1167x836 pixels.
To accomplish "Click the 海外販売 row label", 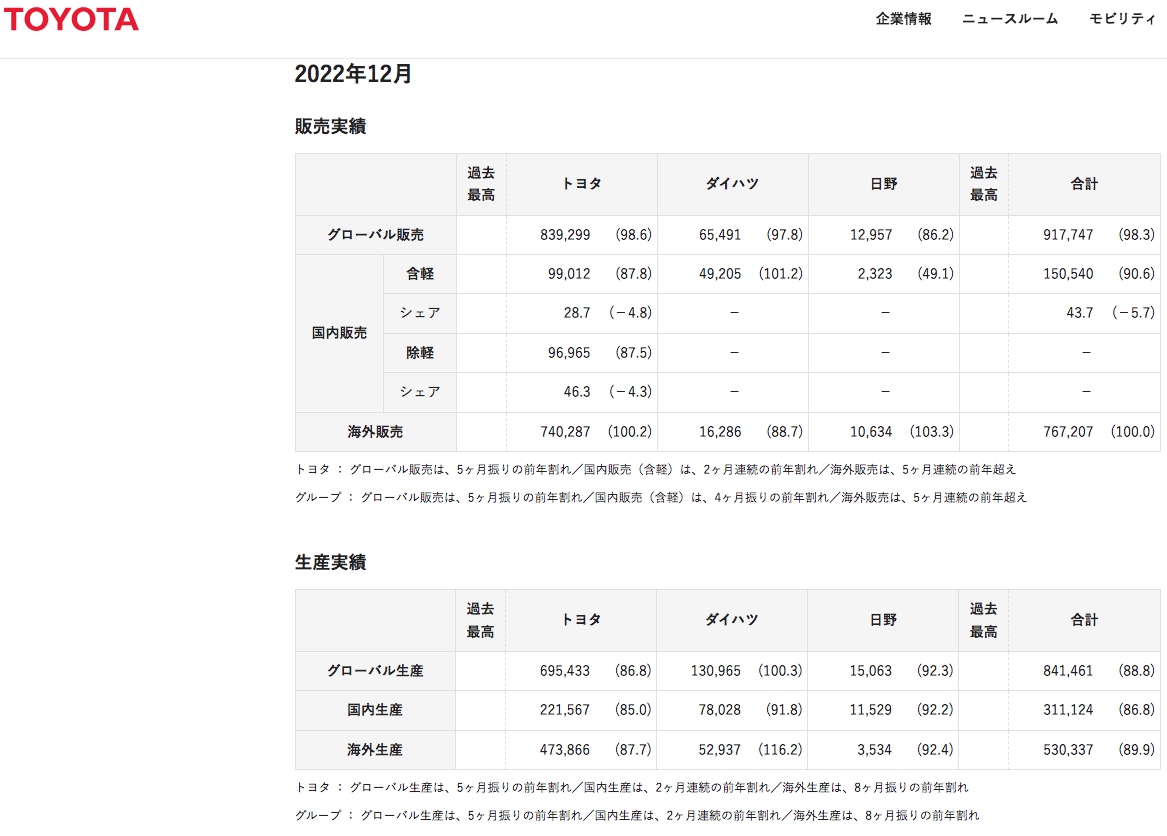I will 375,432.
